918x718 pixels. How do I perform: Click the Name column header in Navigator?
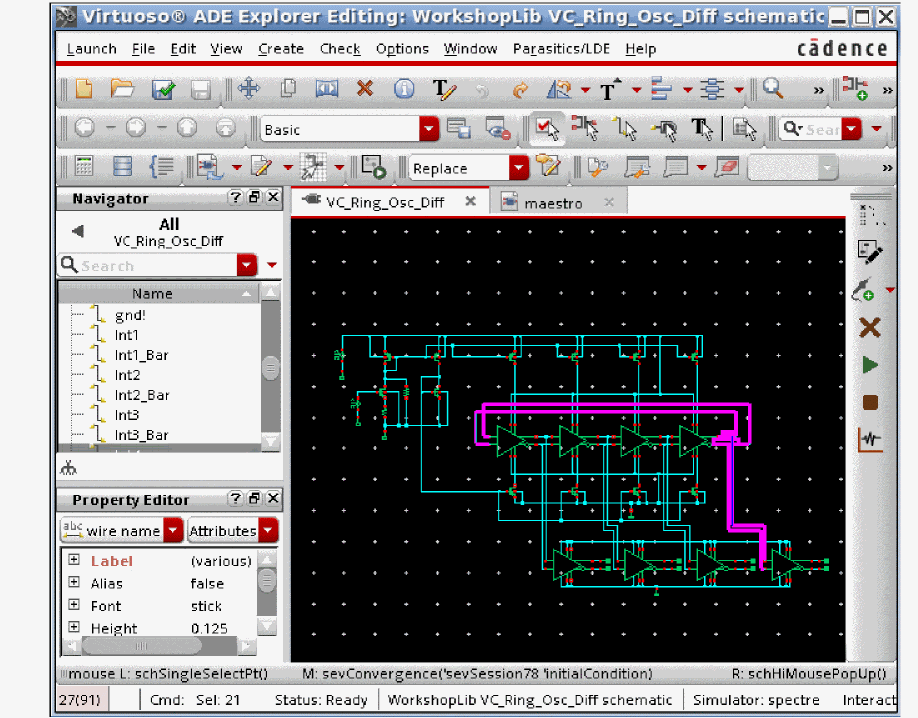152,293
